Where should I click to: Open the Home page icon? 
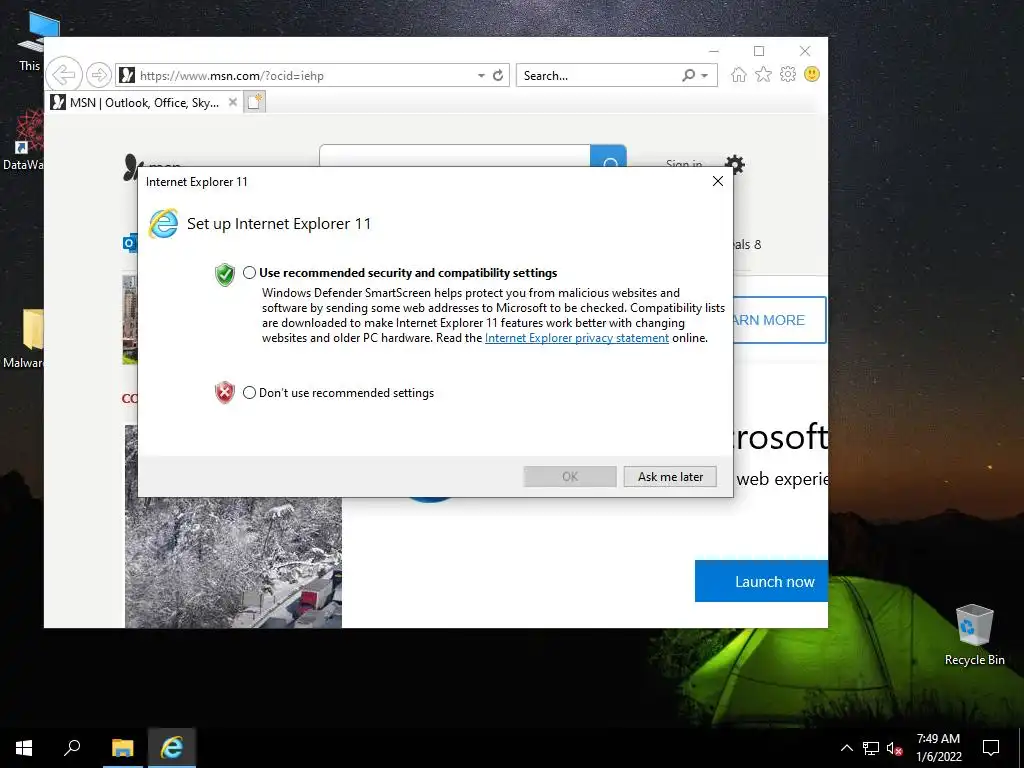click(x=739, y=74)
